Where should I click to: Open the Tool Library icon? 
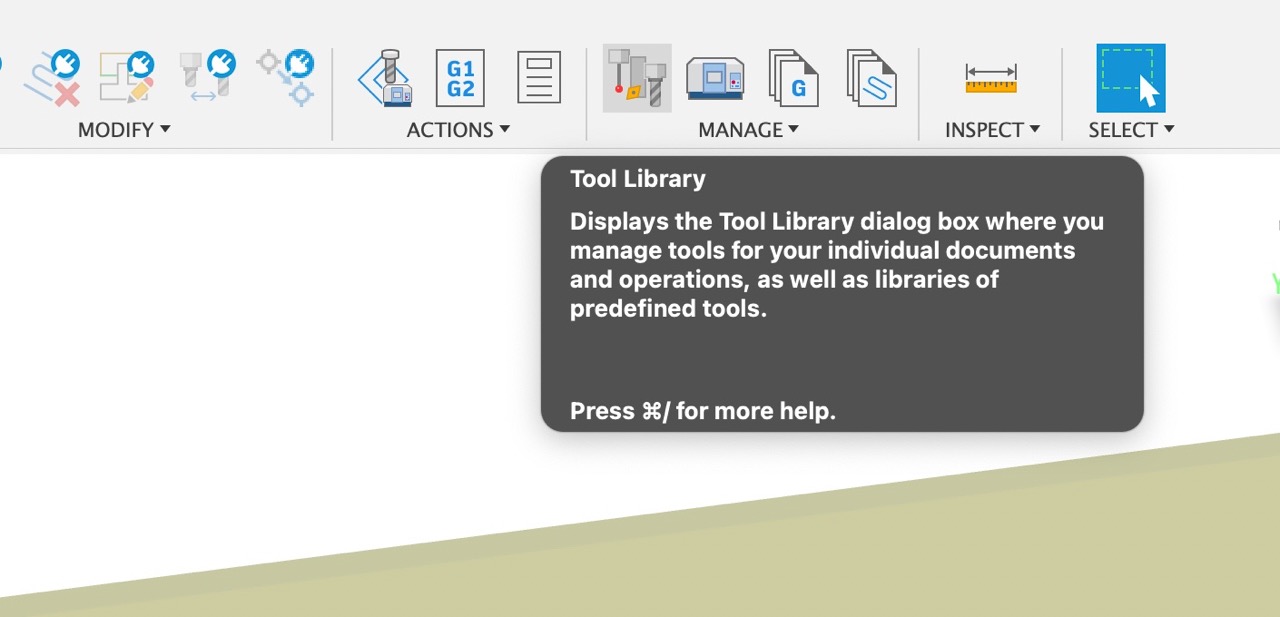[x=637, y=78]
